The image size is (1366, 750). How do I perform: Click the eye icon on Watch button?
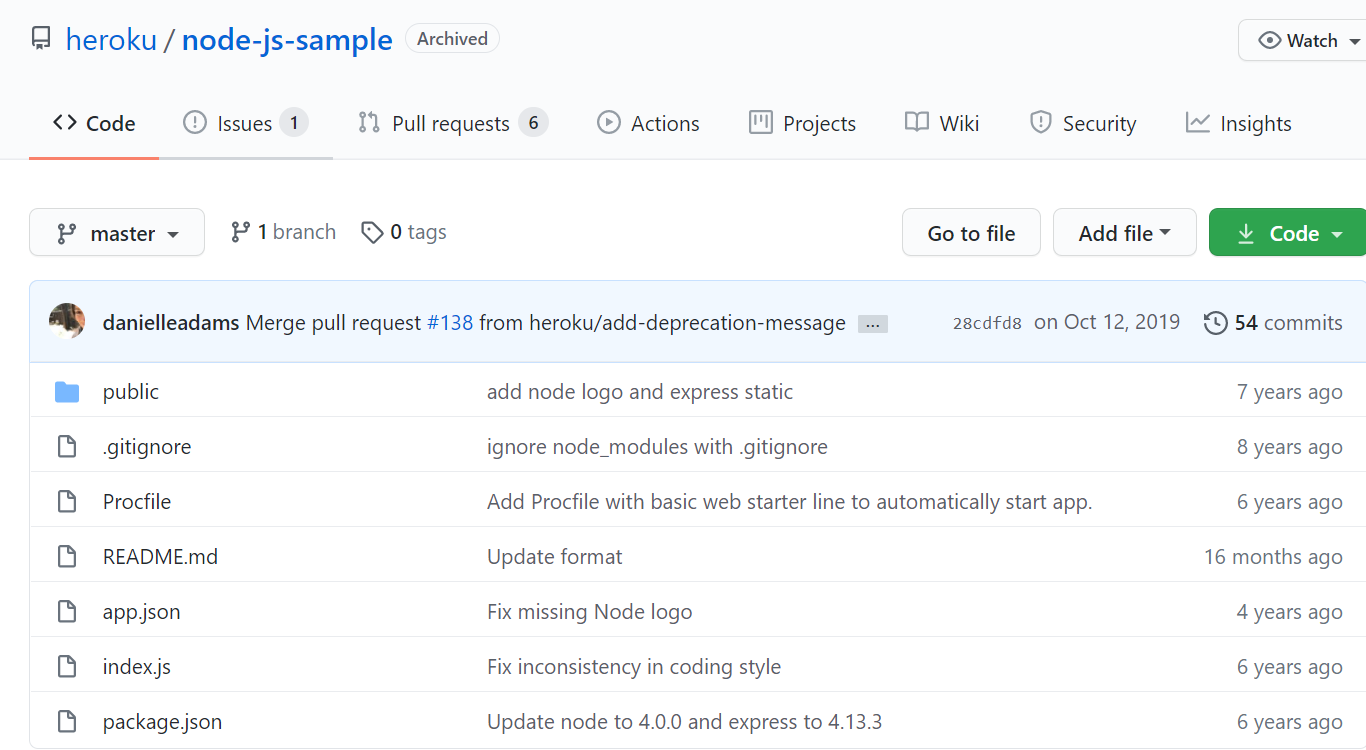click(x=1270, y=41)
